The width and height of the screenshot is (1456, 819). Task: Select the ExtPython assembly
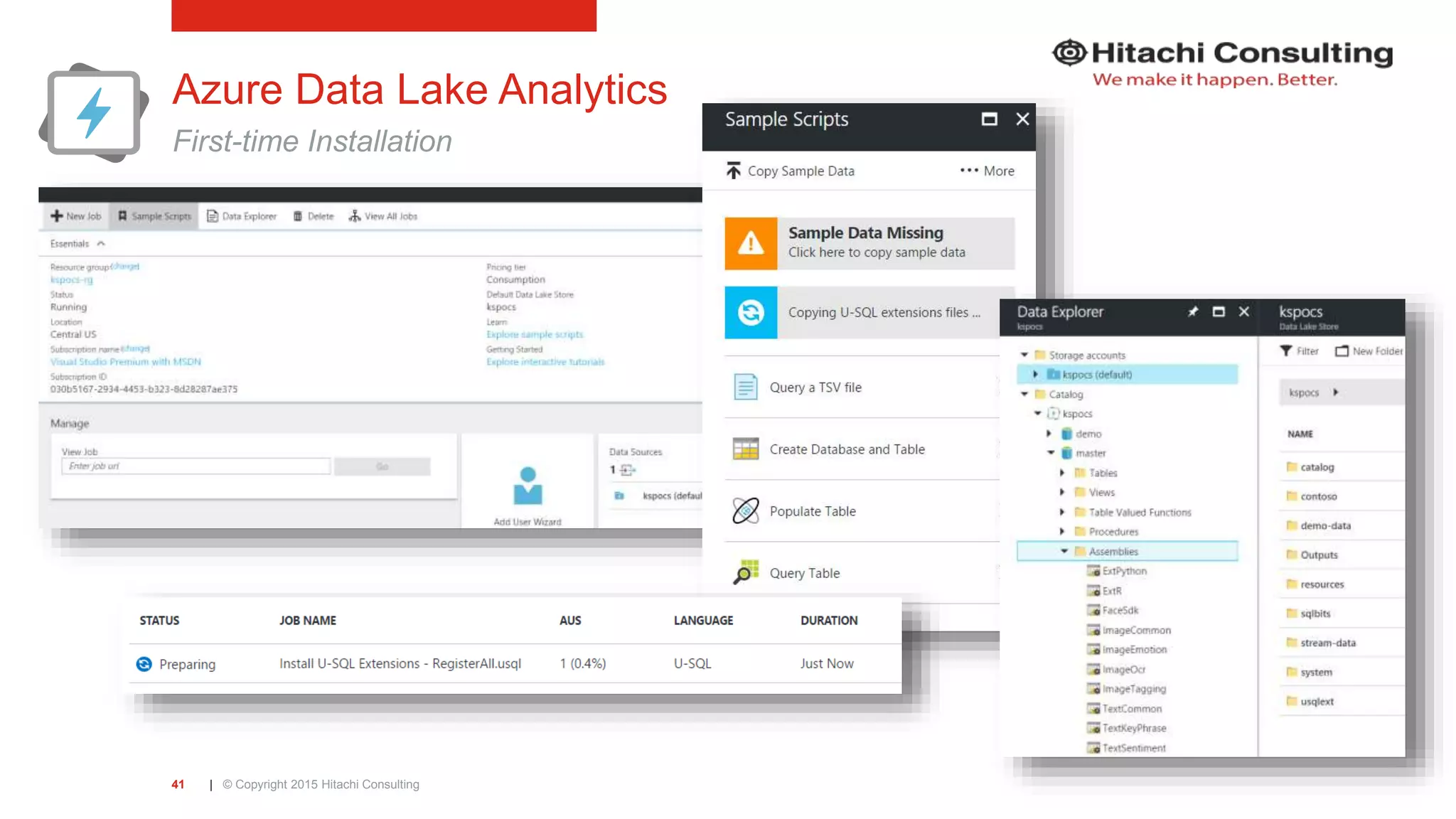[x=1117, y=571]
